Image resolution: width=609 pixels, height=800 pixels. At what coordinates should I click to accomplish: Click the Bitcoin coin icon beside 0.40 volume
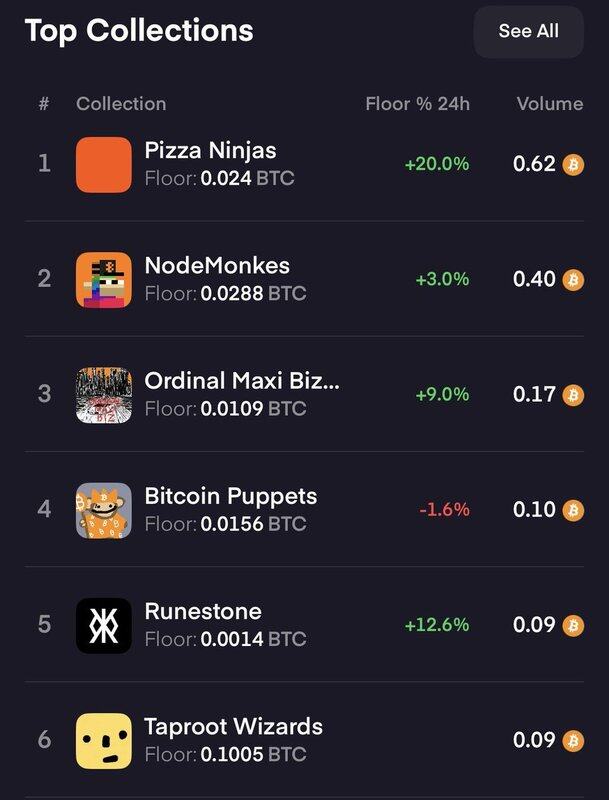click(x=573, y=280)
